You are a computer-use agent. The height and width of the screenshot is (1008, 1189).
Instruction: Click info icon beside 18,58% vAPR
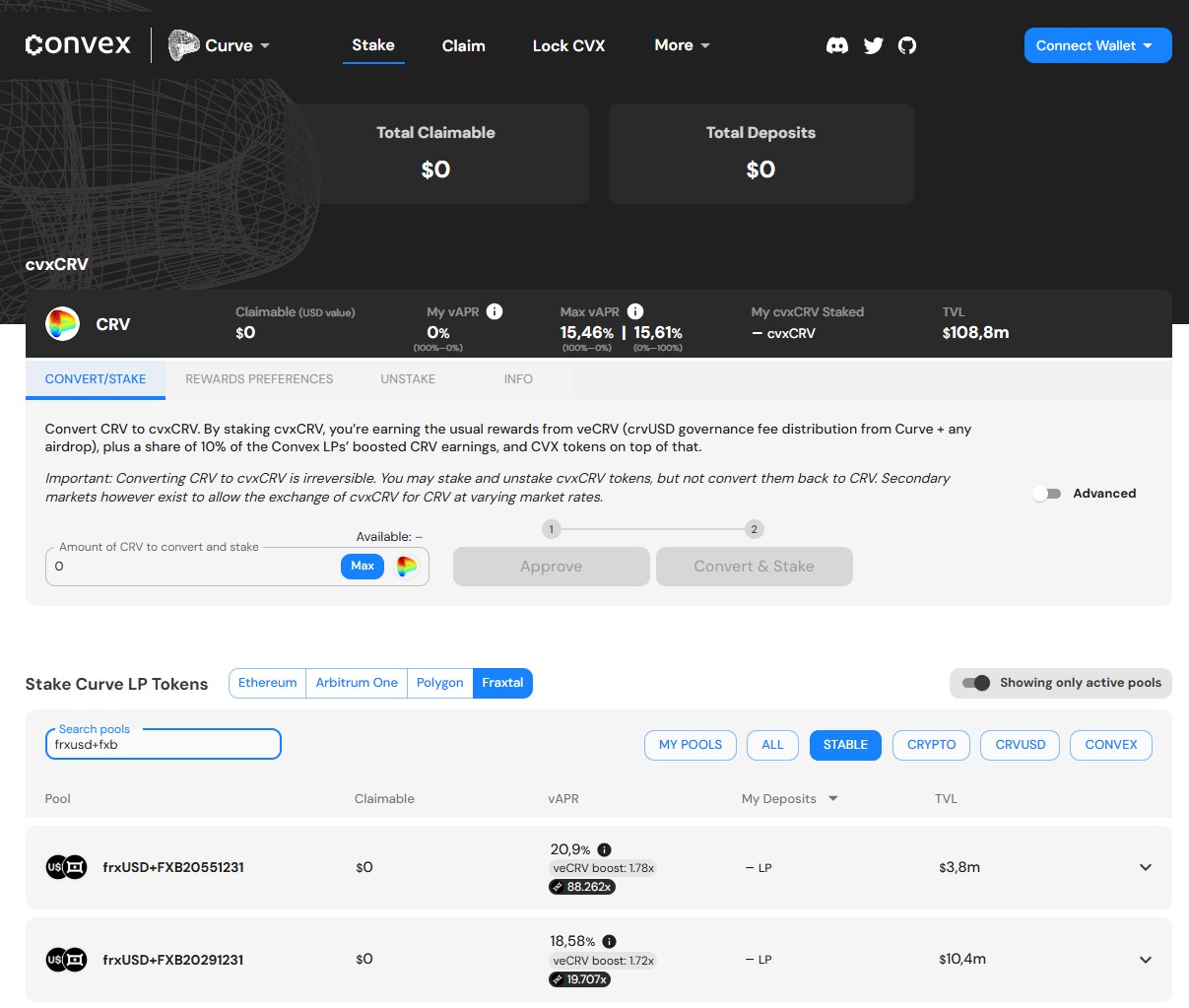tap(609, 941)
